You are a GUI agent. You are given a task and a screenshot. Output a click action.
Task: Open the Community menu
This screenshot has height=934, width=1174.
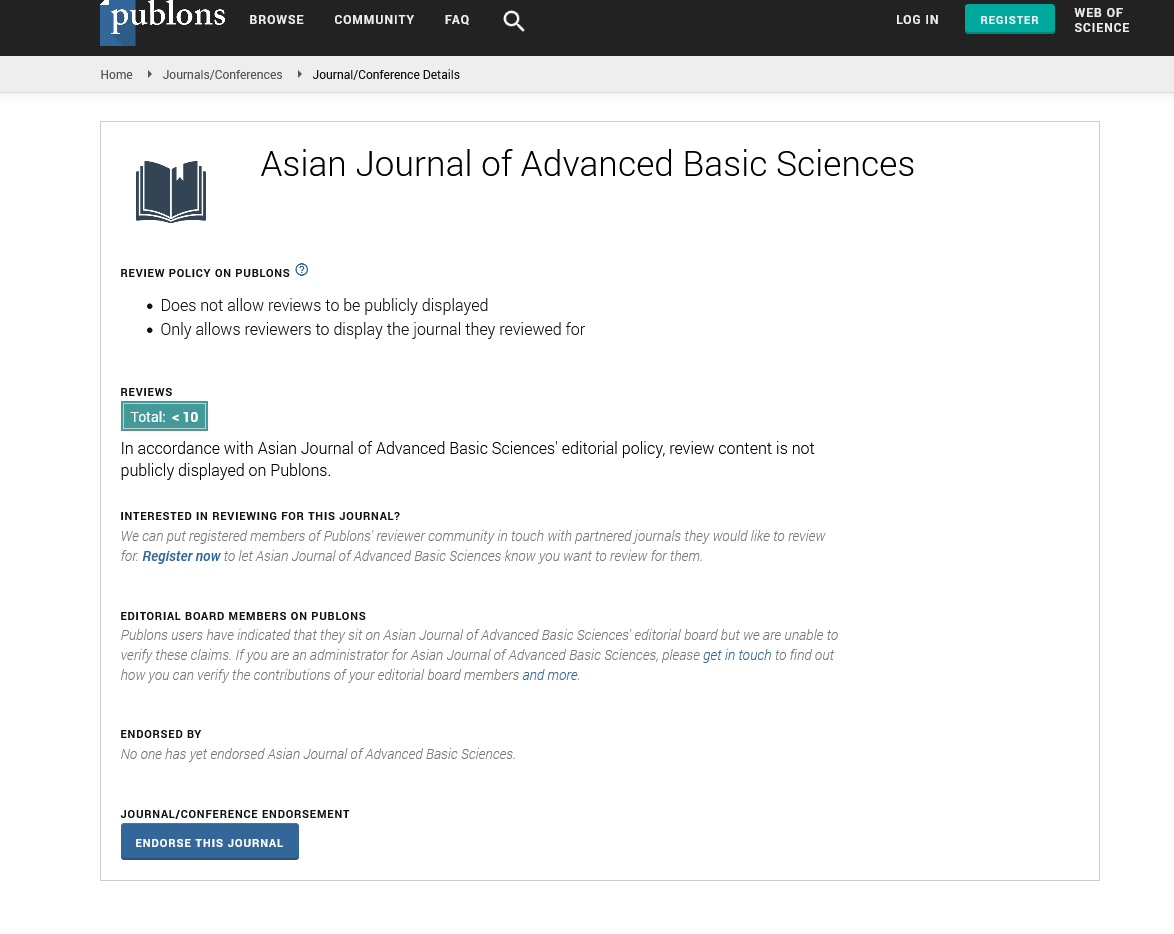point(374,20)
